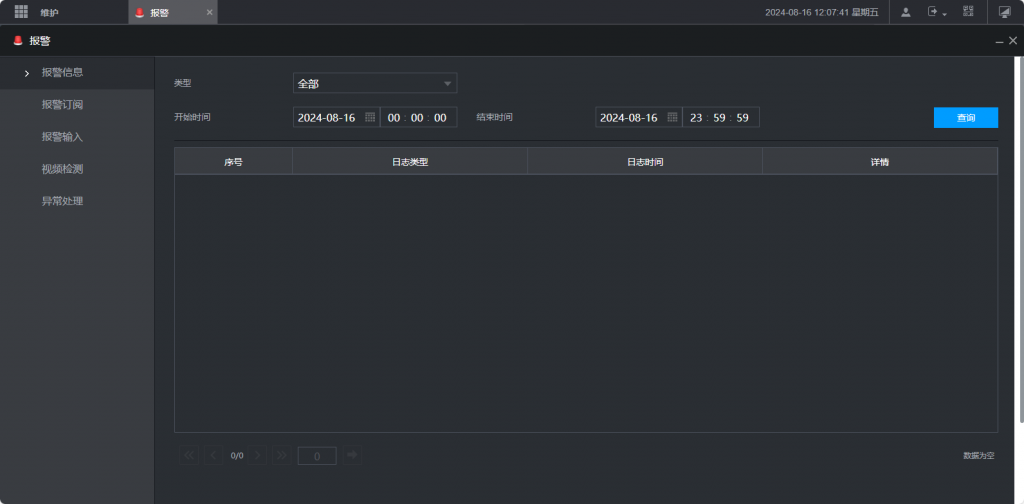Close the 报警 tab
The height and width of the screenshot is (504, 1024).
click(209, 12)
